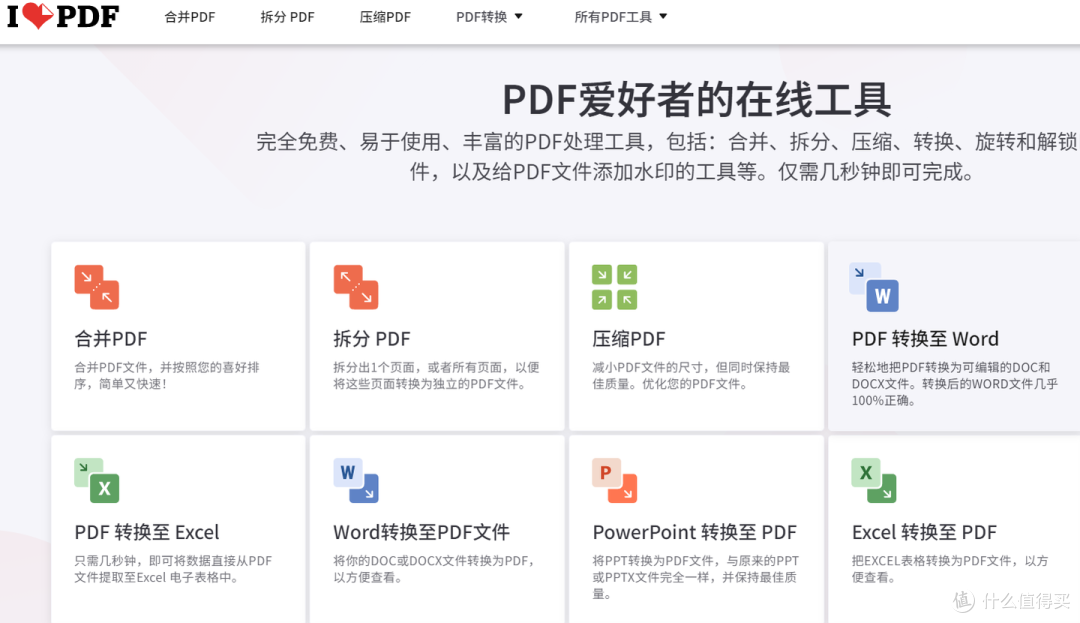This screenshot has height=623, width=1080.
Task: Click the description starting 将你的DOC或DOCX文件
Action: tap(434, 569)
